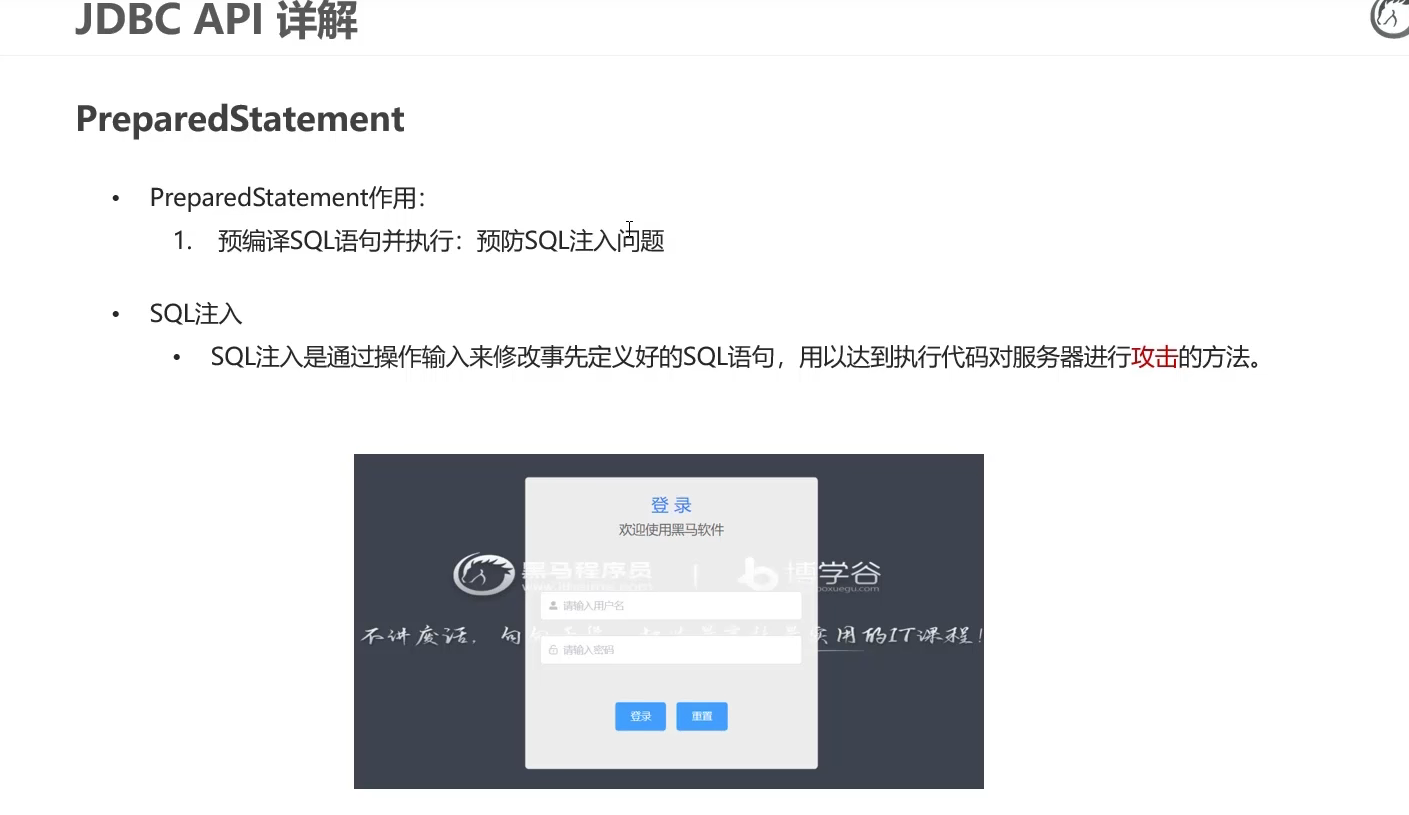Click the PreparedStatement heading

click(240, 119)
